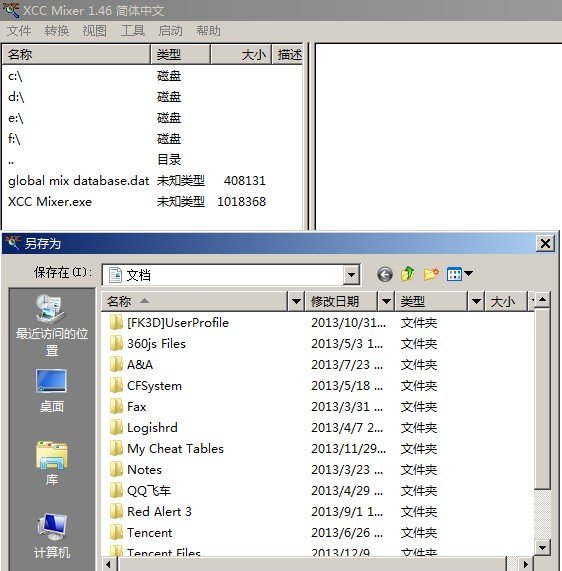Open the 转换 menu
The height and width of the screenshot is (571, 562).
pyautogui.click(x=57, y=31)
